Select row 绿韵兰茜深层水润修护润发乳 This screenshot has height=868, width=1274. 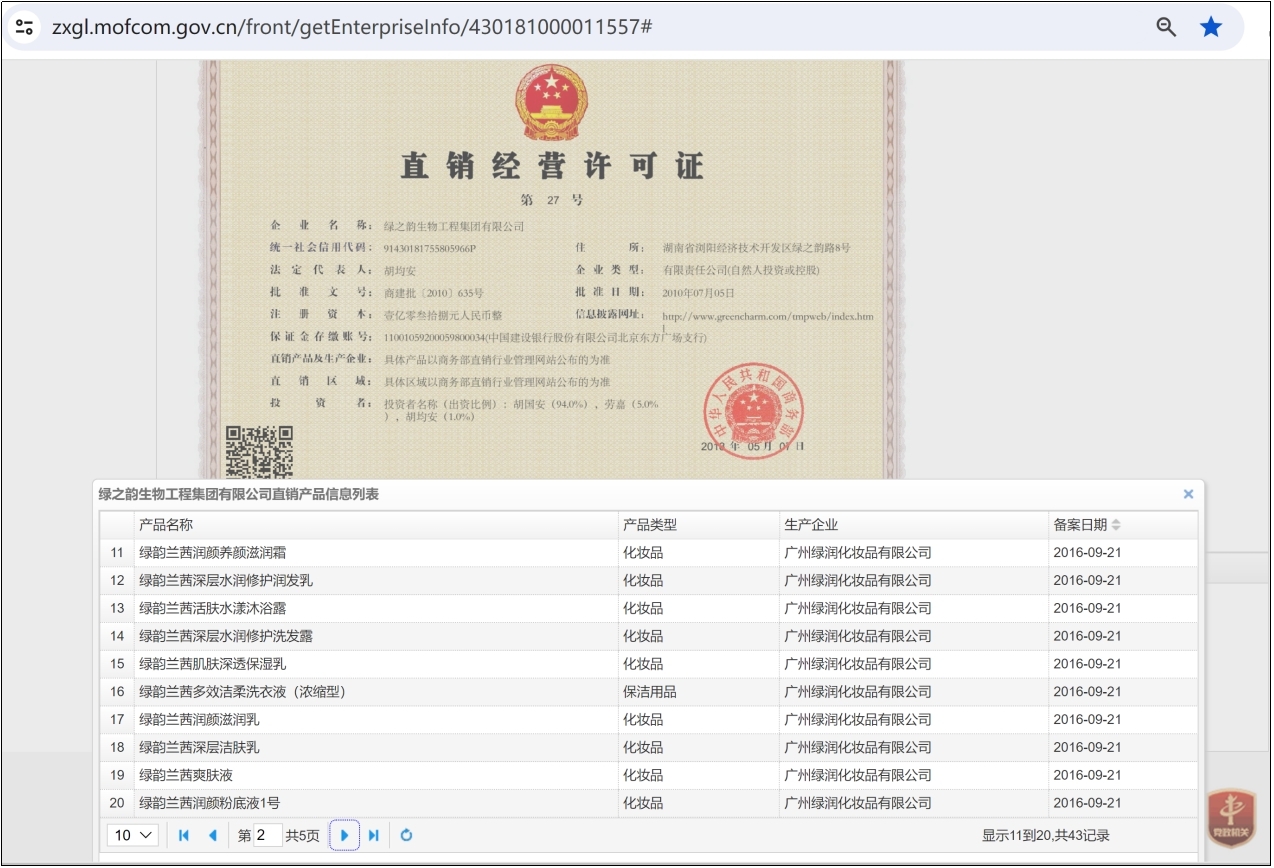point(649,580)
